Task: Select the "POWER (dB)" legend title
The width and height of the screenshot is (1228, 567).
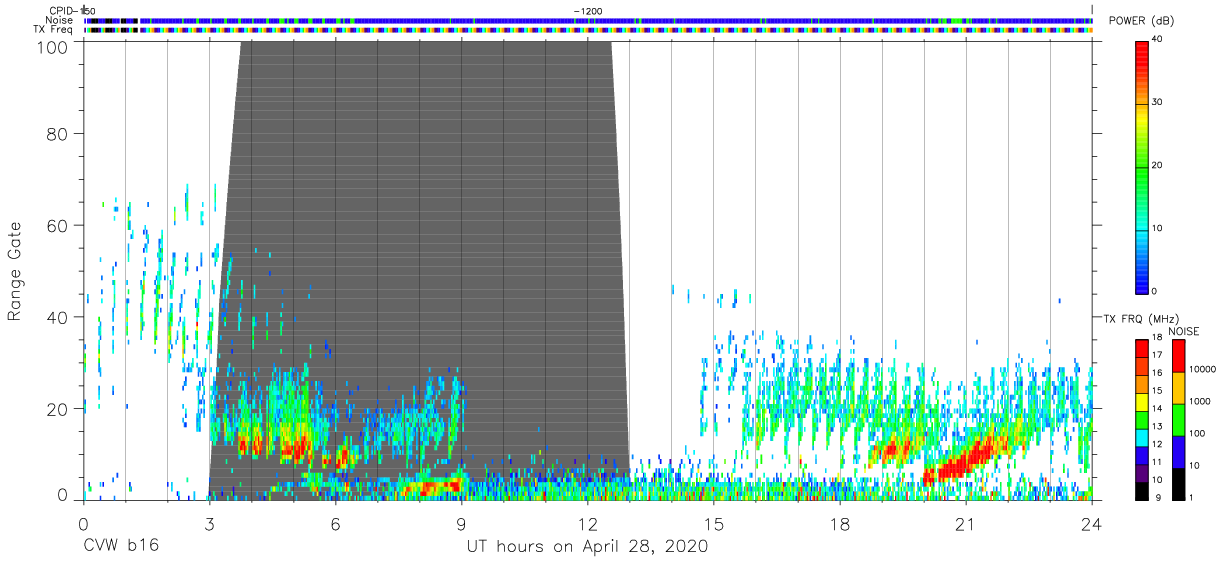Action: (x=1142, y=21)
